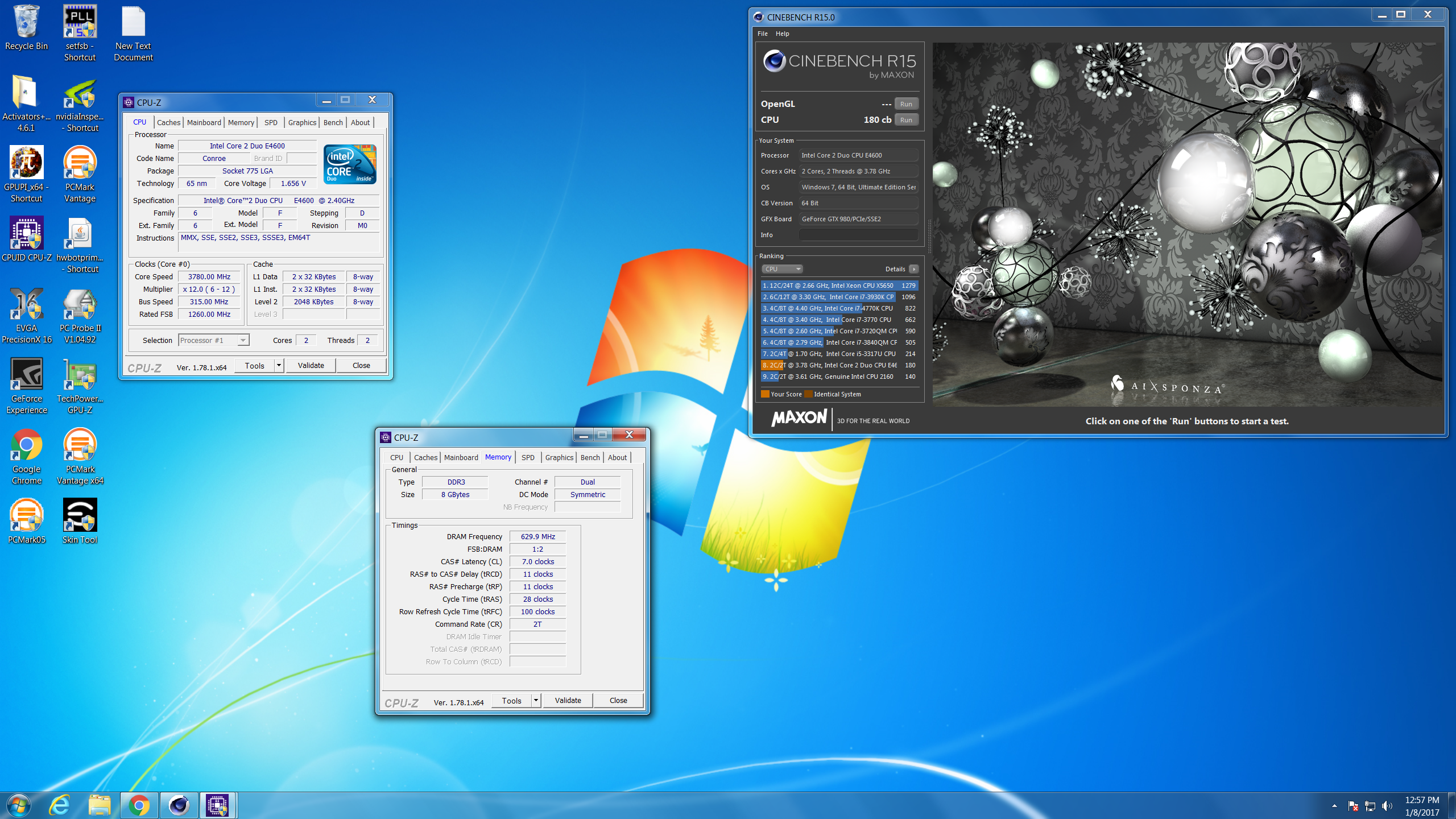Click Close button in top CPU-Z window
Viewport: 1456px width, 819px height.
(361, 365)
